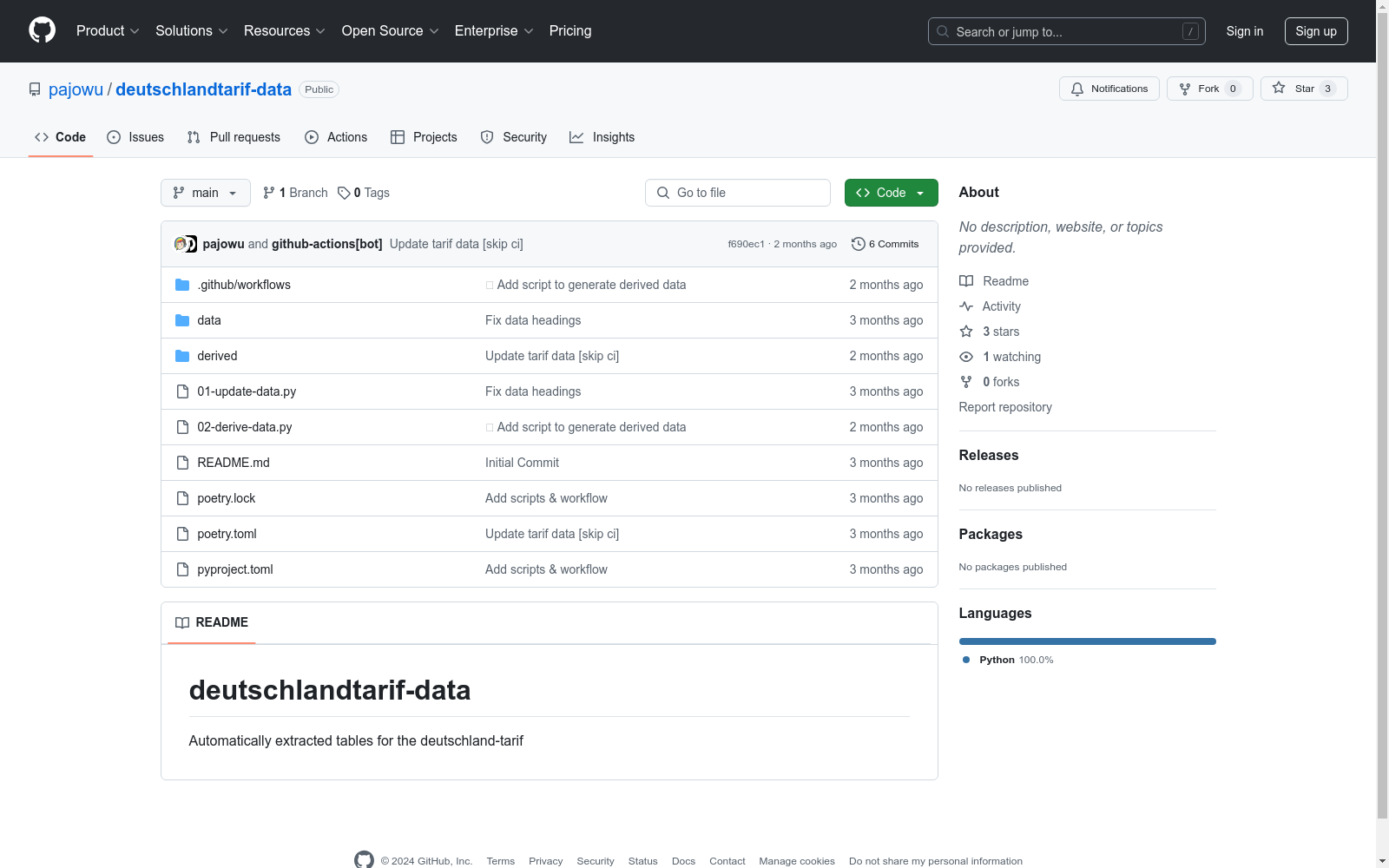Open the Actions tab
Screen dimensions: 1389x868
pos(336,137)
